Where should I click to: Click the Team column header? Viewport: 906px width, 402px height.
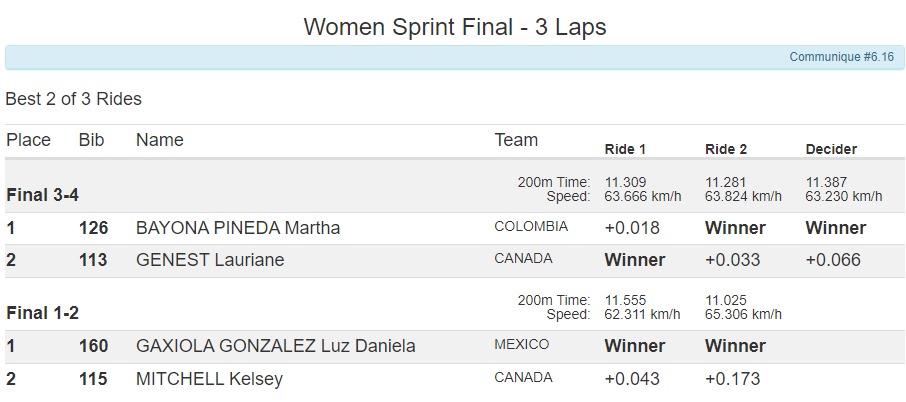point(516,140)
